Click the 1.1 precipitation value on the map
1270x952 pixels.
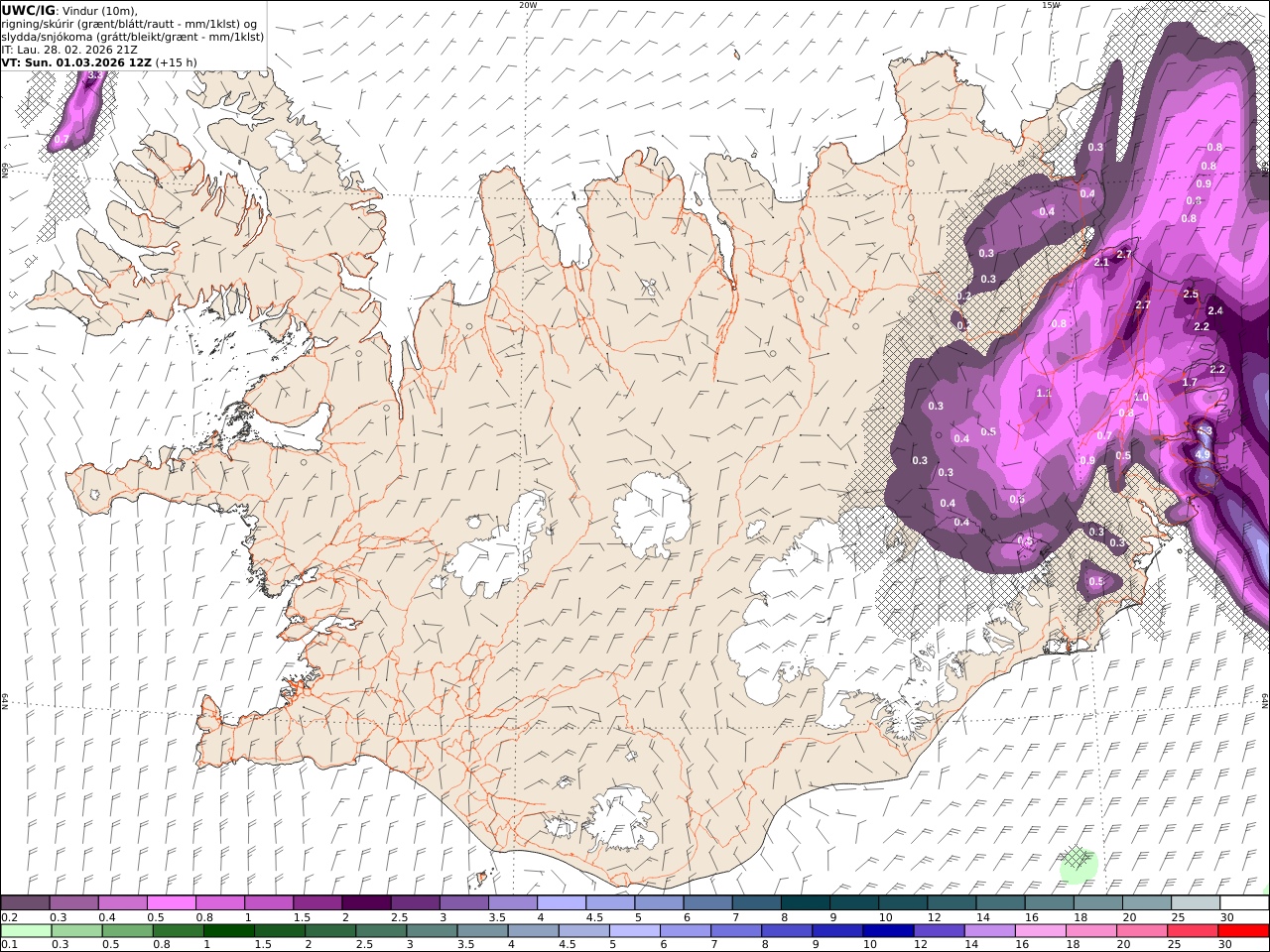click(x=1044, y=393)
